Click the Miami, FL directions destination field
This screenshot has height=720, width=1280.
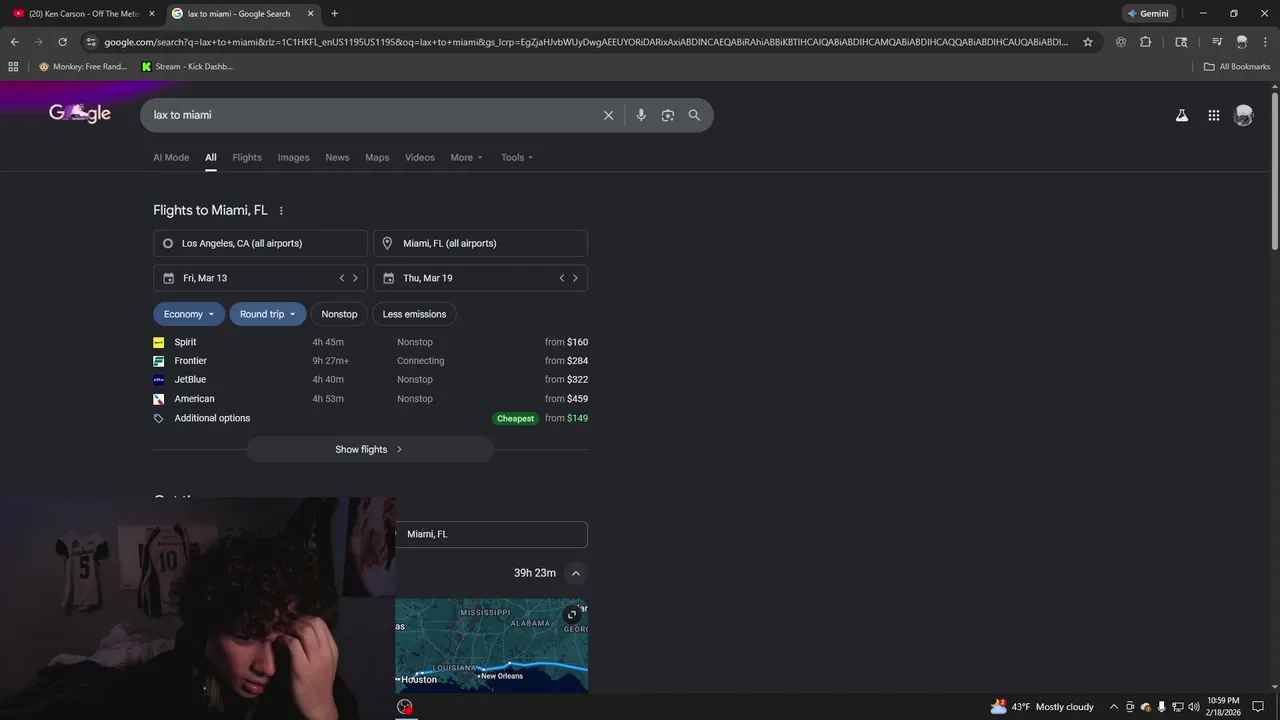point(491,534)
